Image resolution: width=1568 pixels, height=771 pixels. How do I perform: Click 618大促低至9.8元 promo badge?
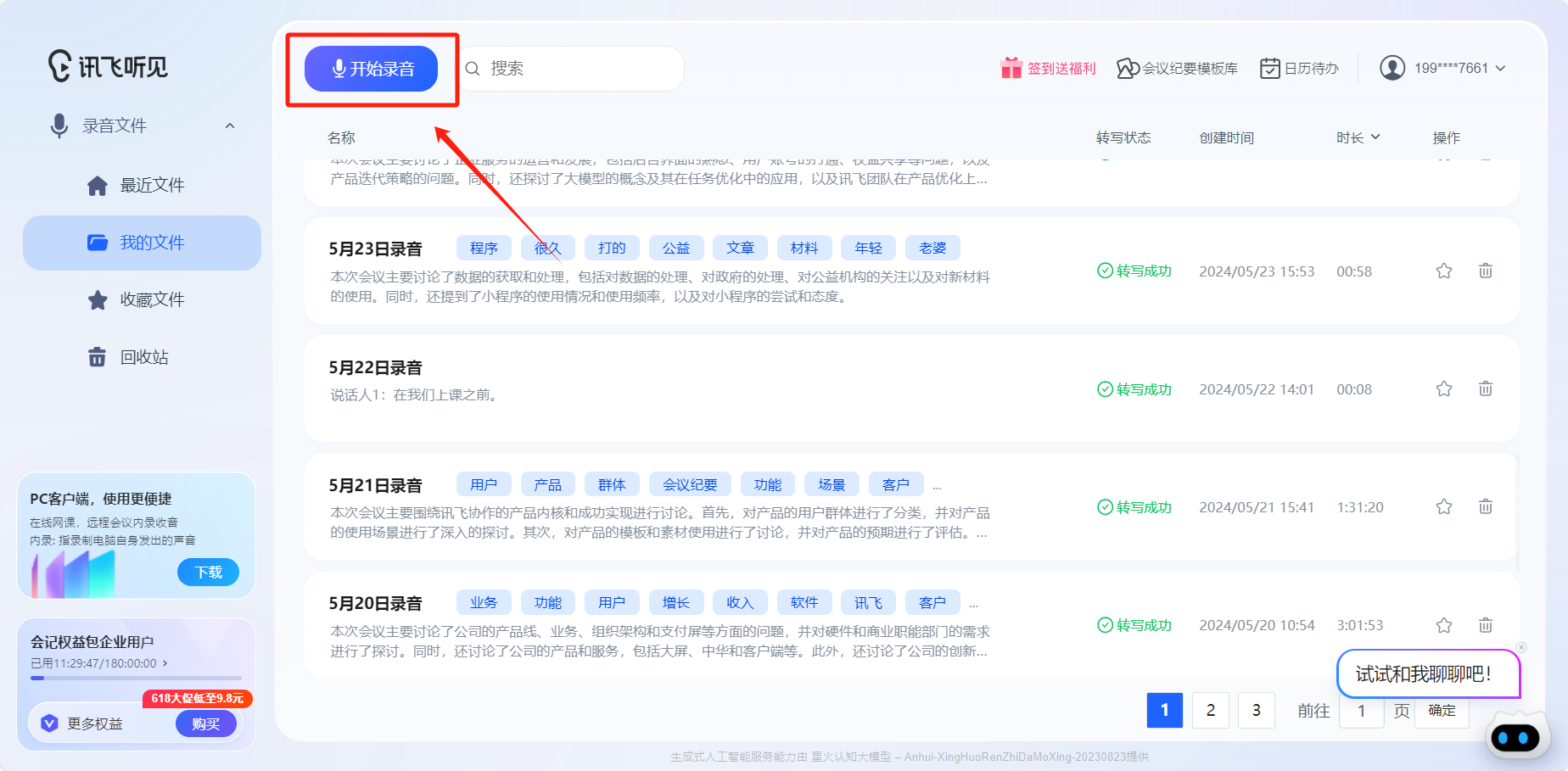[197, 698]
